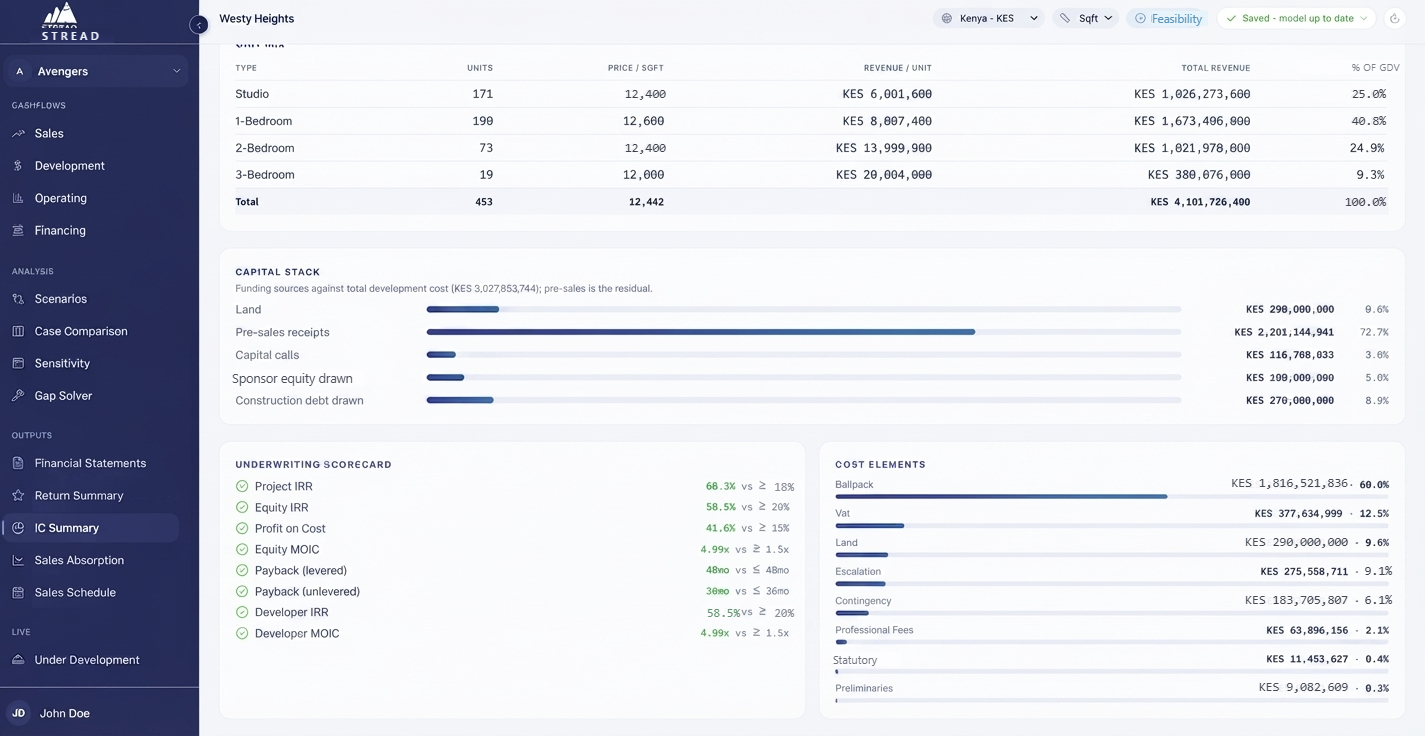
Task: Click the green check beside Profit on Cost
Action: (x=242, y=529)
